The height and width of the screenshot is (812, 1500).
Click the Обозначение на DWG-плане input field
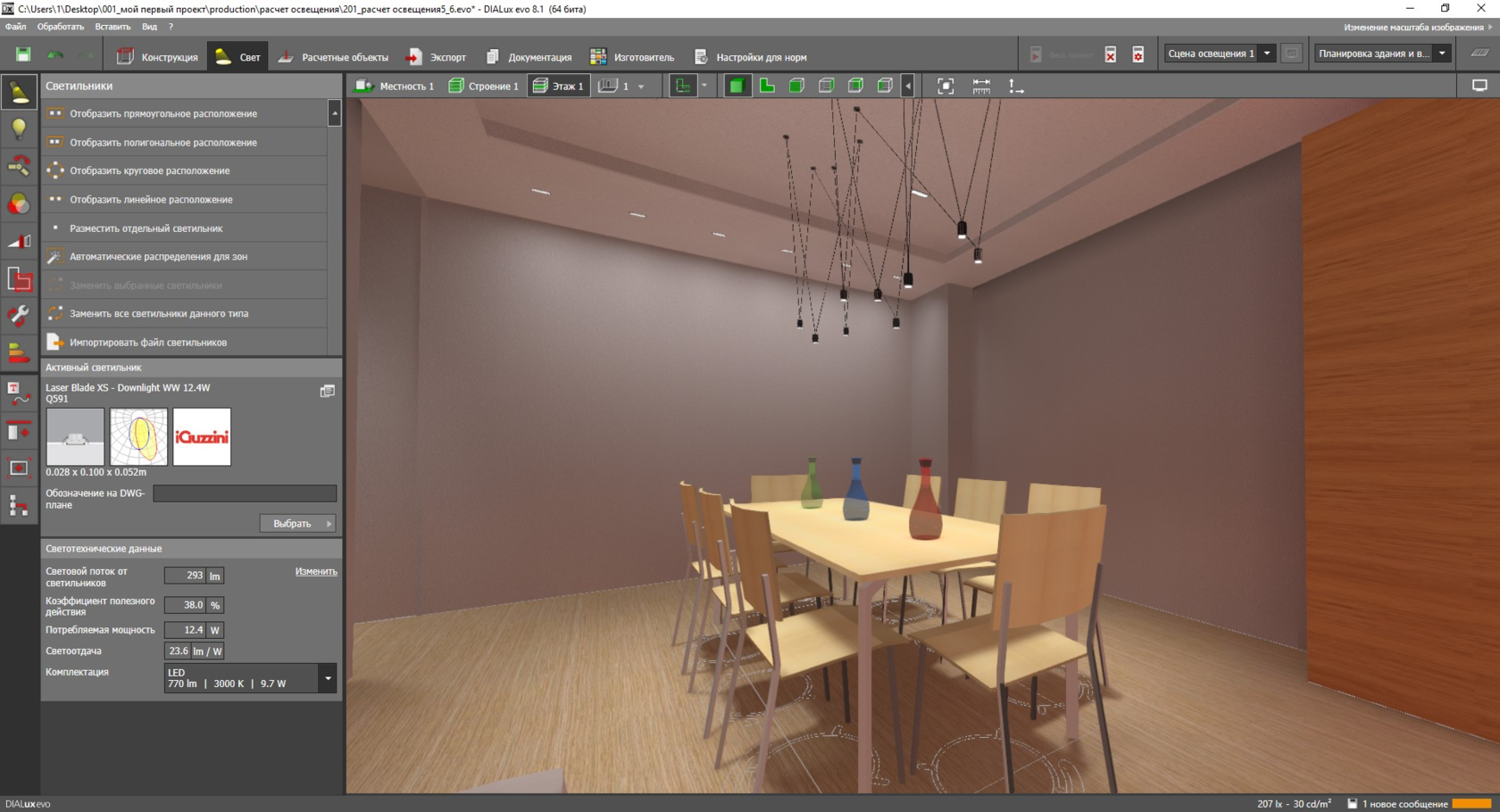(x=245, y=493)
